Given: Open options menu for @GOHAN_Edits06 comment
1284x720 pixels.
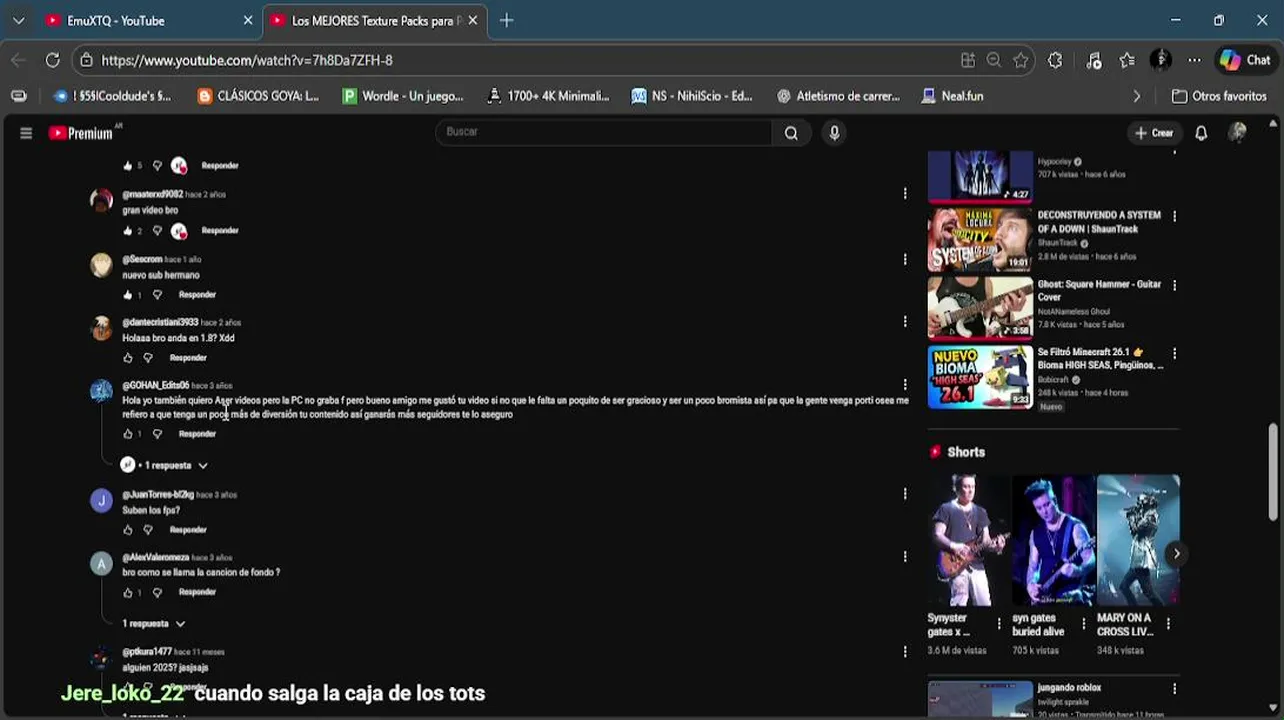Looking at the screenshot, I should pyautogui.click(x=905, y=385).
